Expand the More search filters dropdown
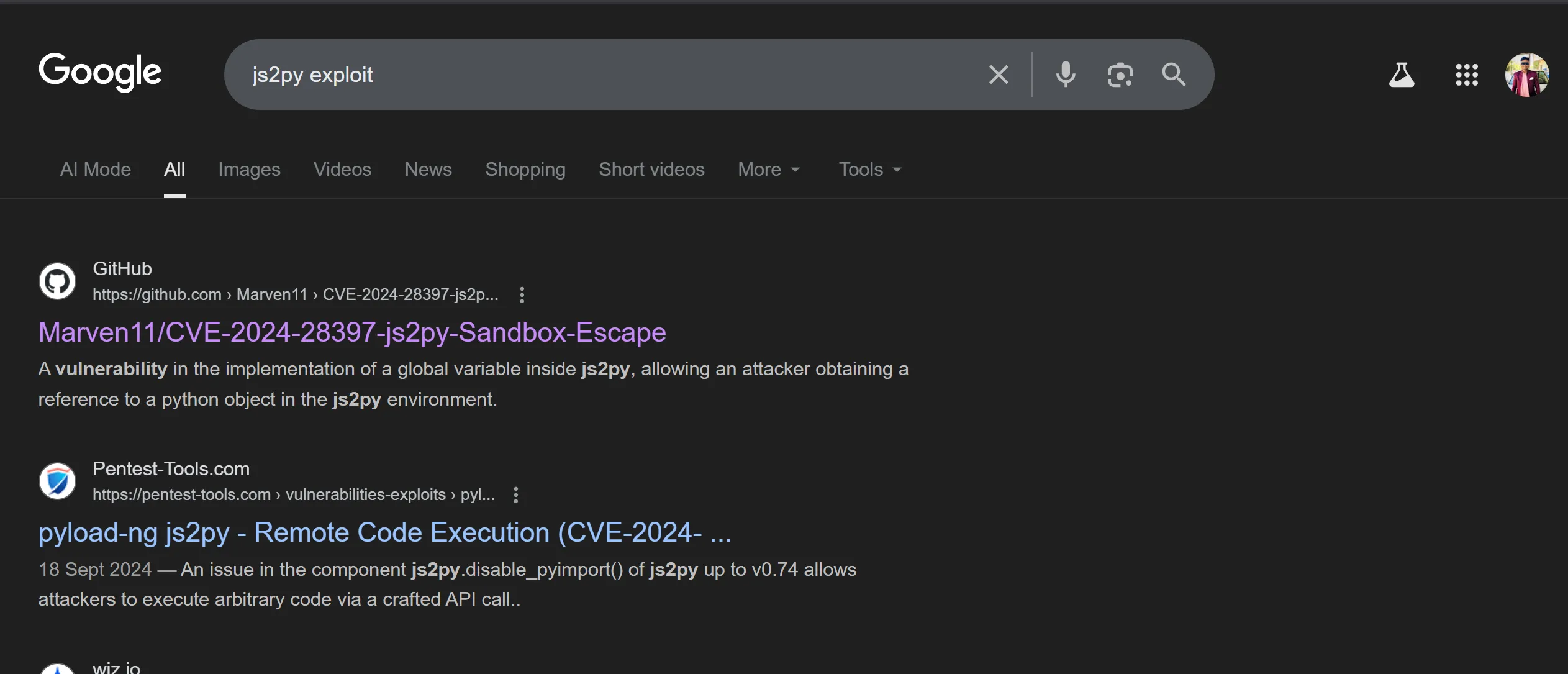The width and height of the screenshot is (1568, 674). click(x=768, y=169)
